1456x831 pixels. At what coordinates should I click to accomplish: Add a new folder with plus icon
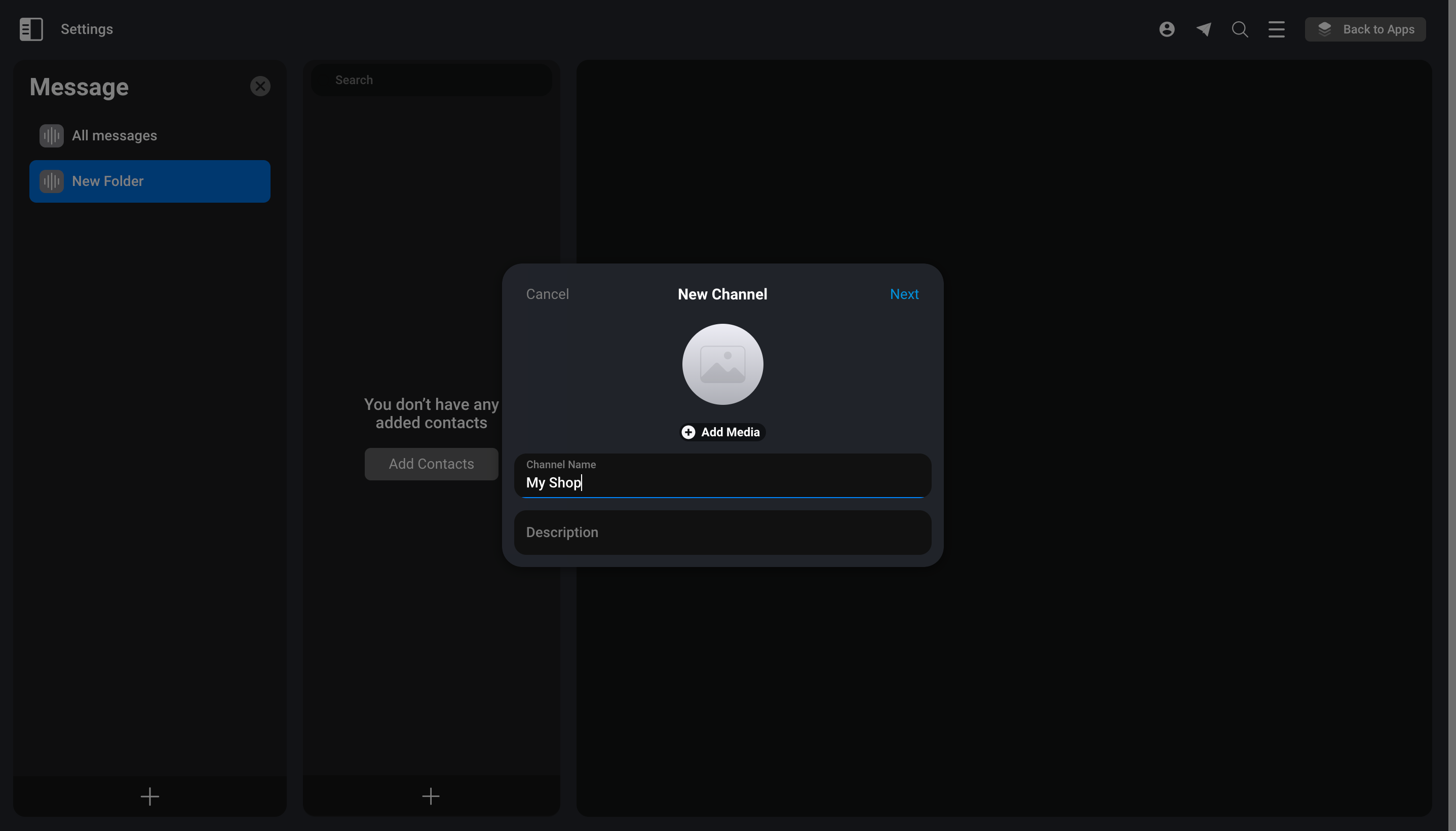pyautogui.click(x=149, y=796)
